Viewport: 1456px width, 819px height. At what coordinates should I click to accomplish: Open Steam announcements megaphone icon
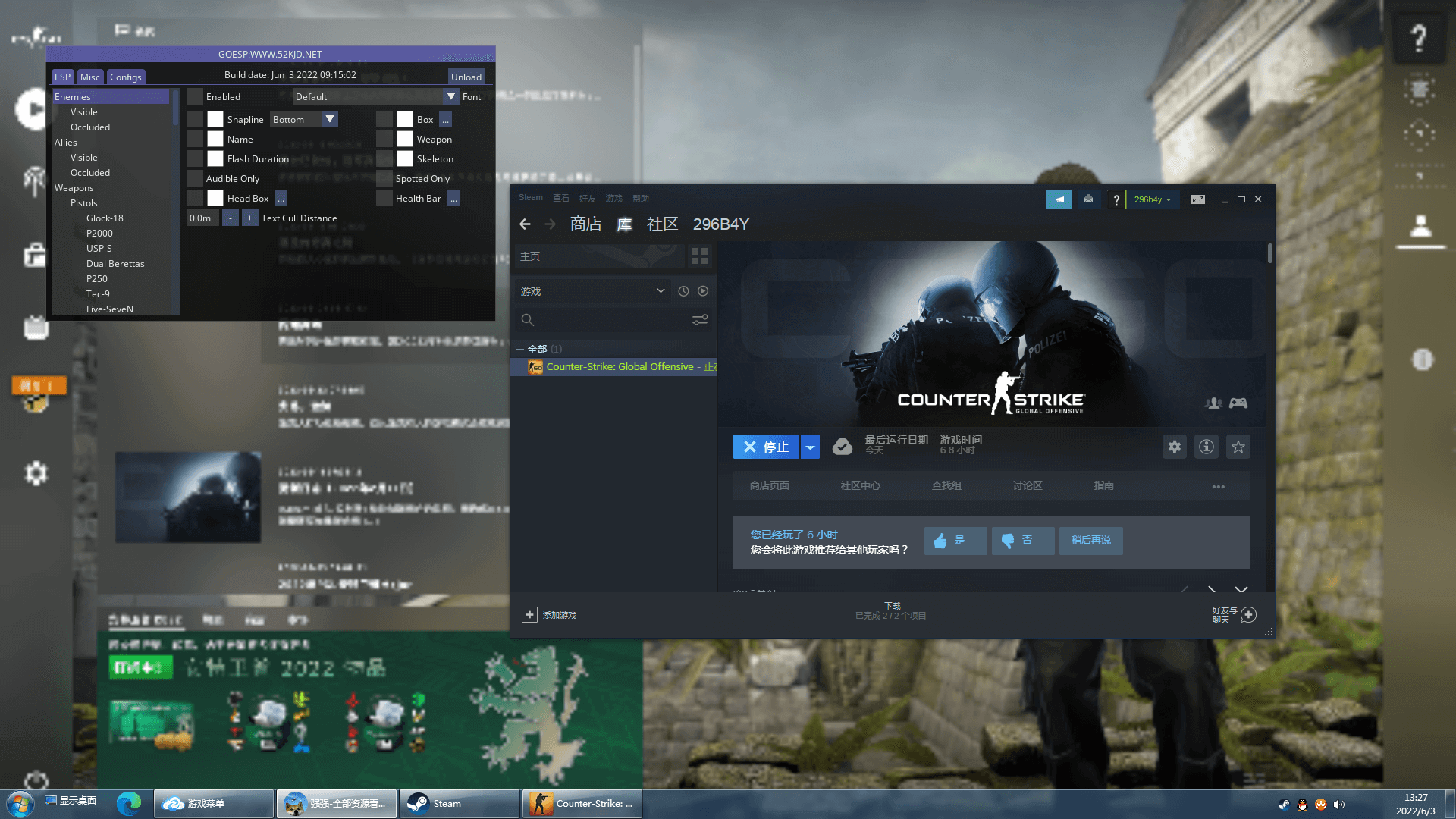(x=1059, y=199)
